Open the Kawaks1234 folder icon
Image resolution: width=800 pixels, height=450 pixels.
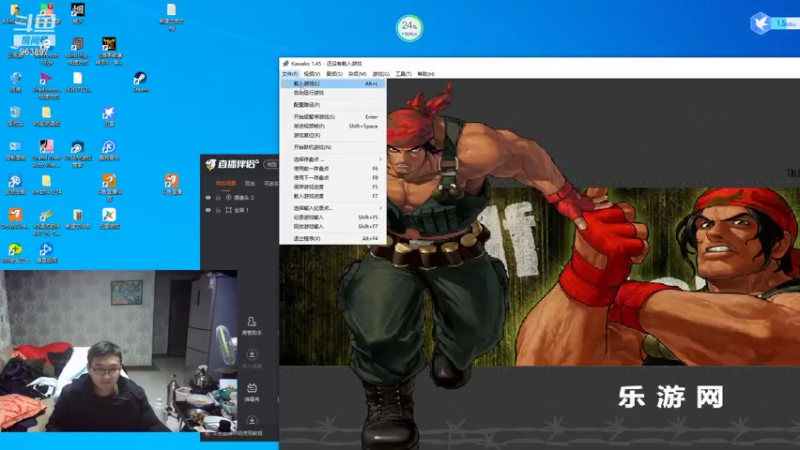(46, 184)
